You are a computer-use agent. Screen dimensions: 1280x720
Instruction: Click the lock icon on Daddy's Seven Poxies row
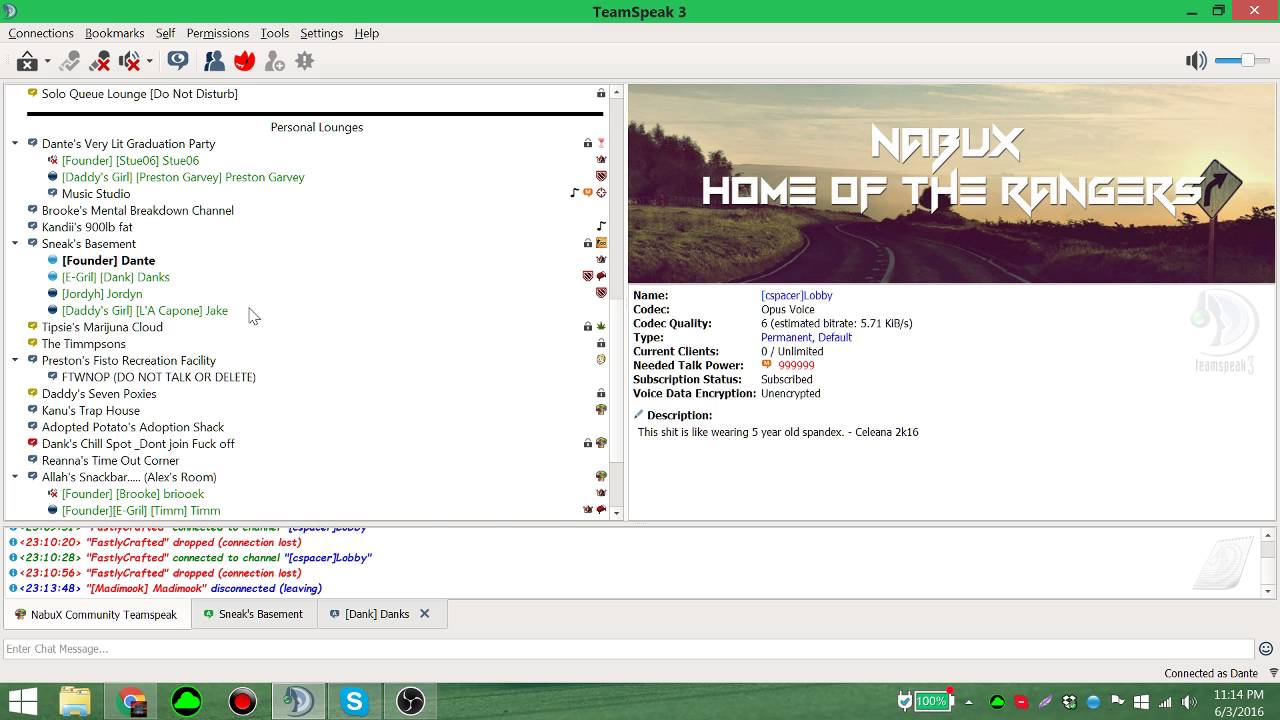click(601, 394)
